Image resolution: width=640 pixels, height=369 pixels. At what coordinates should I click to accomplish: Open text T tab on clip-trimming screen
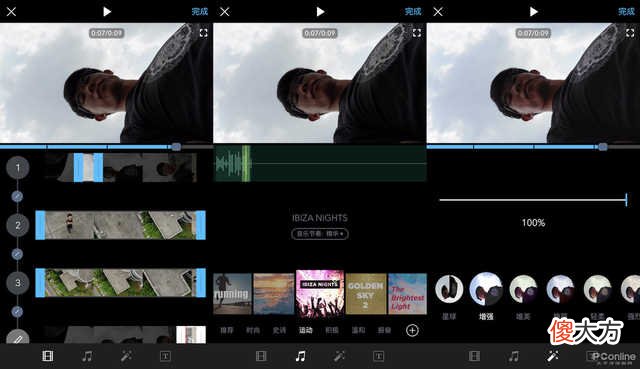(165, 356)
